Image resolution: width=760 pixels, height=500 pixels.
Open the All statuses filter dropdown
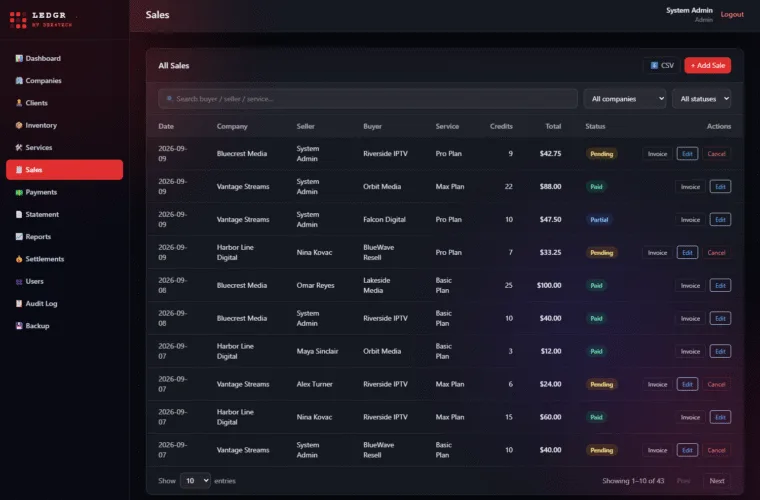(x=701, y=99)
